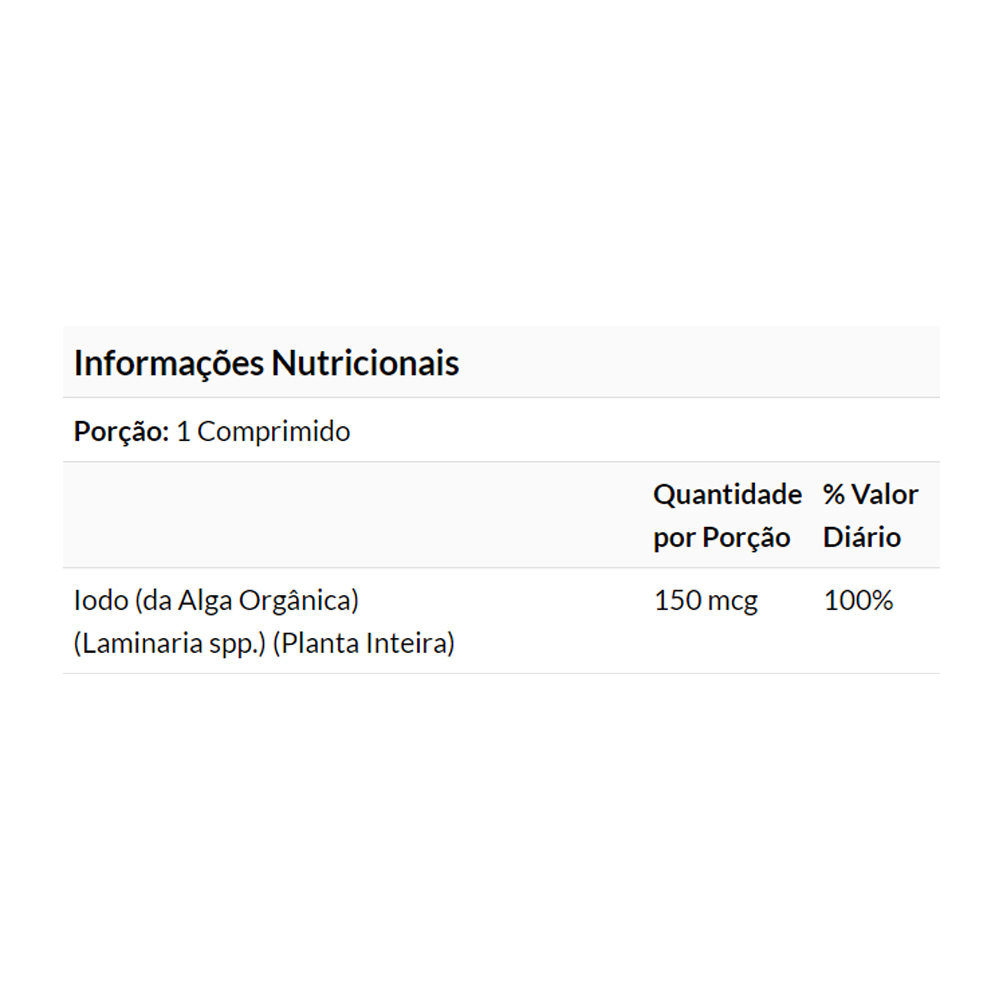Screen dimensions: 1000x1000
Task: Click the 100% daily value
Action: tap(858, 602)
